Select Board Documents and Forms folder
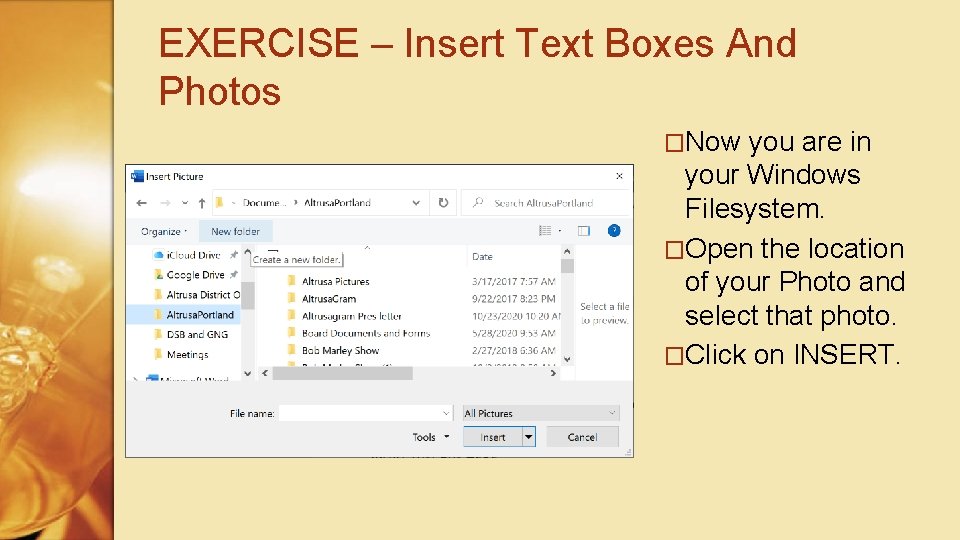The height and width of the screenshot is (540, 960). [x=366, y=333]
